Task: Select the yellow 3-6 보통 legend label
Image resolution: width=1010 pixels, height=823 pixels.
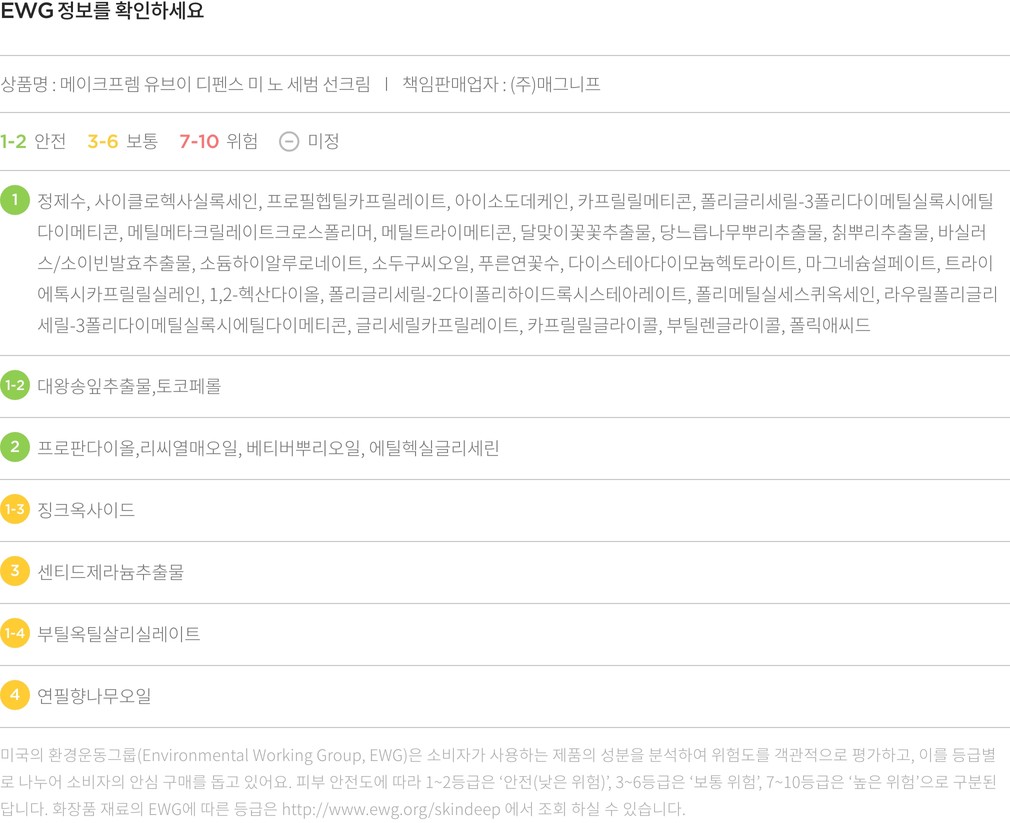Action: point(122,142)
